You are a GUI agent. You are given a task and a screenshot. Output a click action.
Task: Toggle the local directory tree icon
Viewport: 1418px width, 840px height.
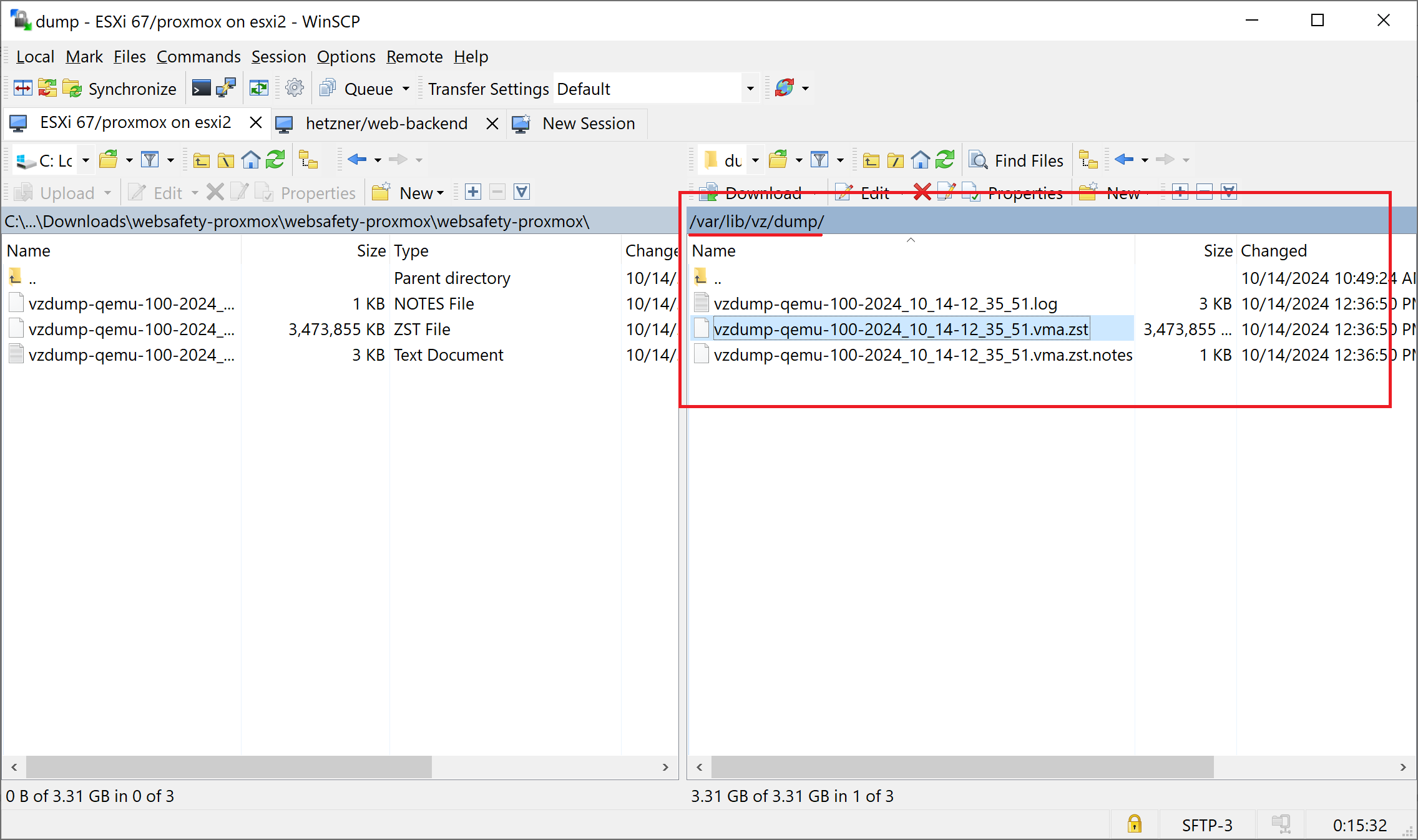pos(308,160)
